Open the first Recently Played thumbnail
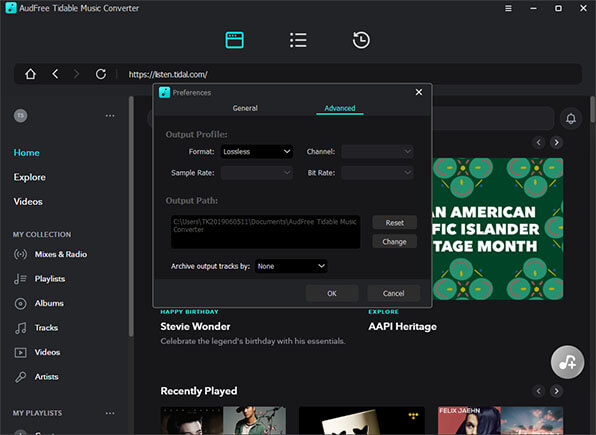This screenshot has width=596, height=435. coord(223,420)
